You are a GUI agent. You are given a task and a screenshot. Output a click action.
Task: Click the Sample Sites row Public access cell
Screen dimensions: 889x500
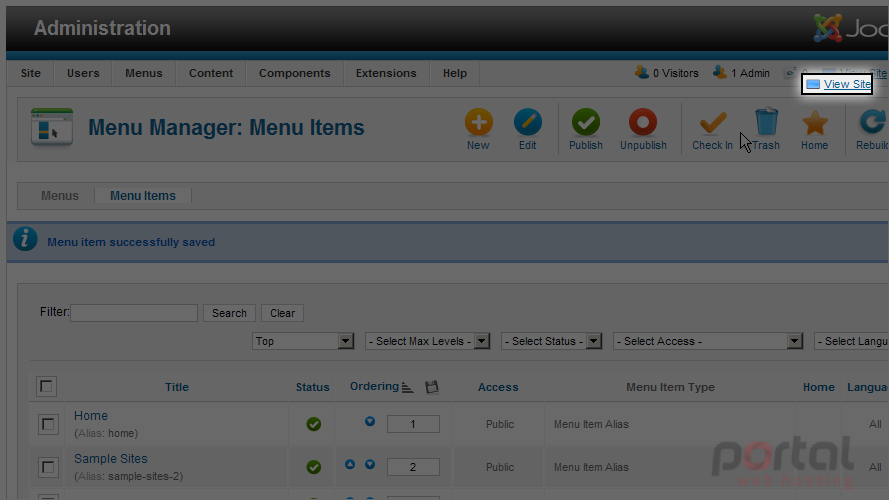[x=499, y=467]
